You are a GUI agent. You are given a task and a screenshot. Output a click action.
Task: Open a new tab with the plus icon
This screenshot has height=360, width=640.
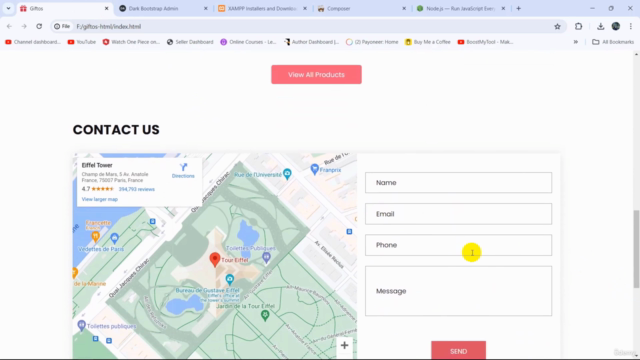pyautogui.click(x=518, y=8)
